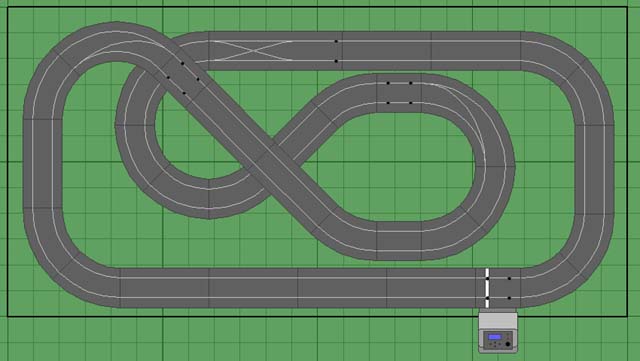Viewport: 640px width, 361px height.
Task: Click the white start/finish line on track
Action: (487, 288)
